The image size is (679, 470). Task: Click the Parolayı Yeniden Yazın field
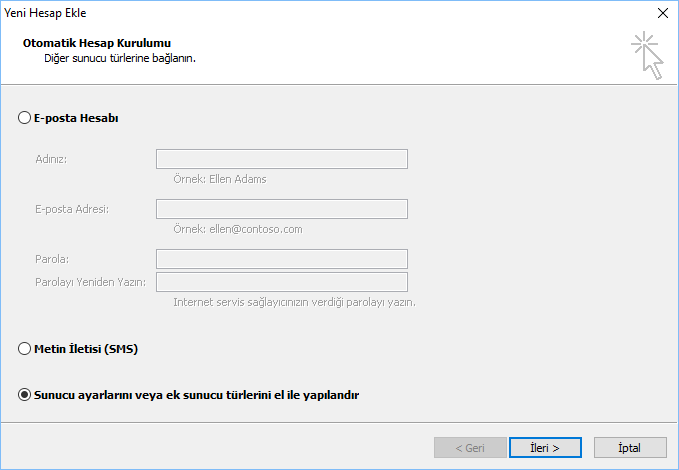(281, 282)
